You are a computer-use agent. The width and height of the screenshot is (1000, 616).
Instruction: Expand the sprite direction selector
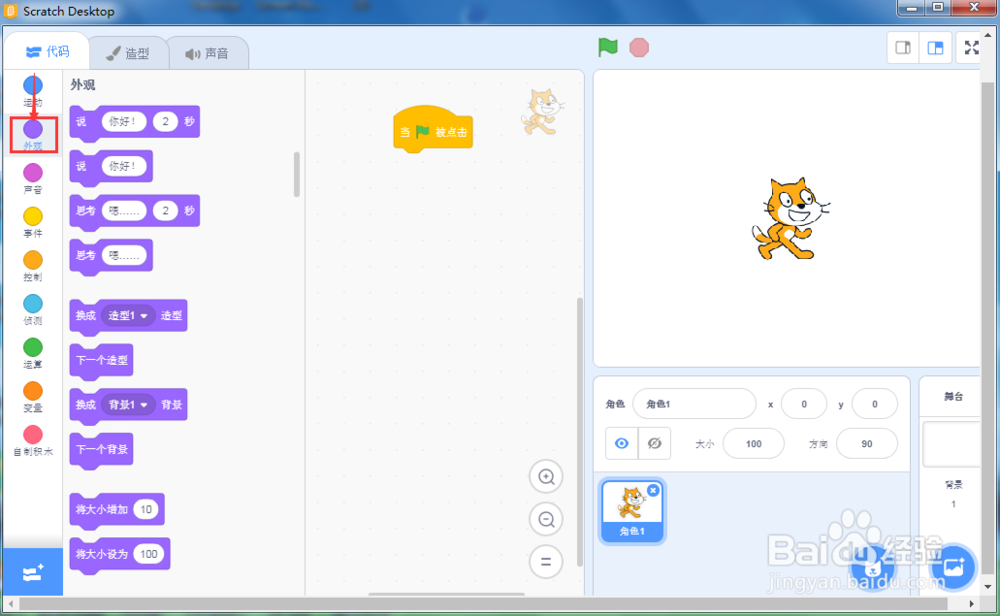(867, 443)
